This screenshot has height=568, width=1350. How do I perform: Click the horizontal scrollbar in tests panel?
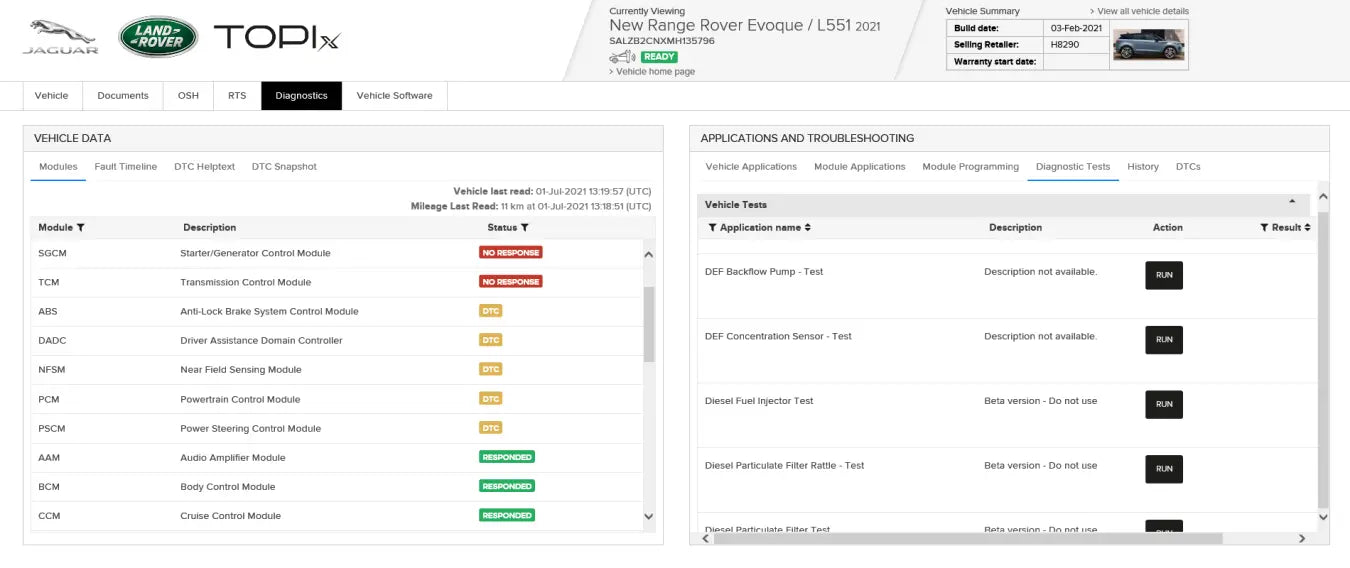tap(960, 538)
